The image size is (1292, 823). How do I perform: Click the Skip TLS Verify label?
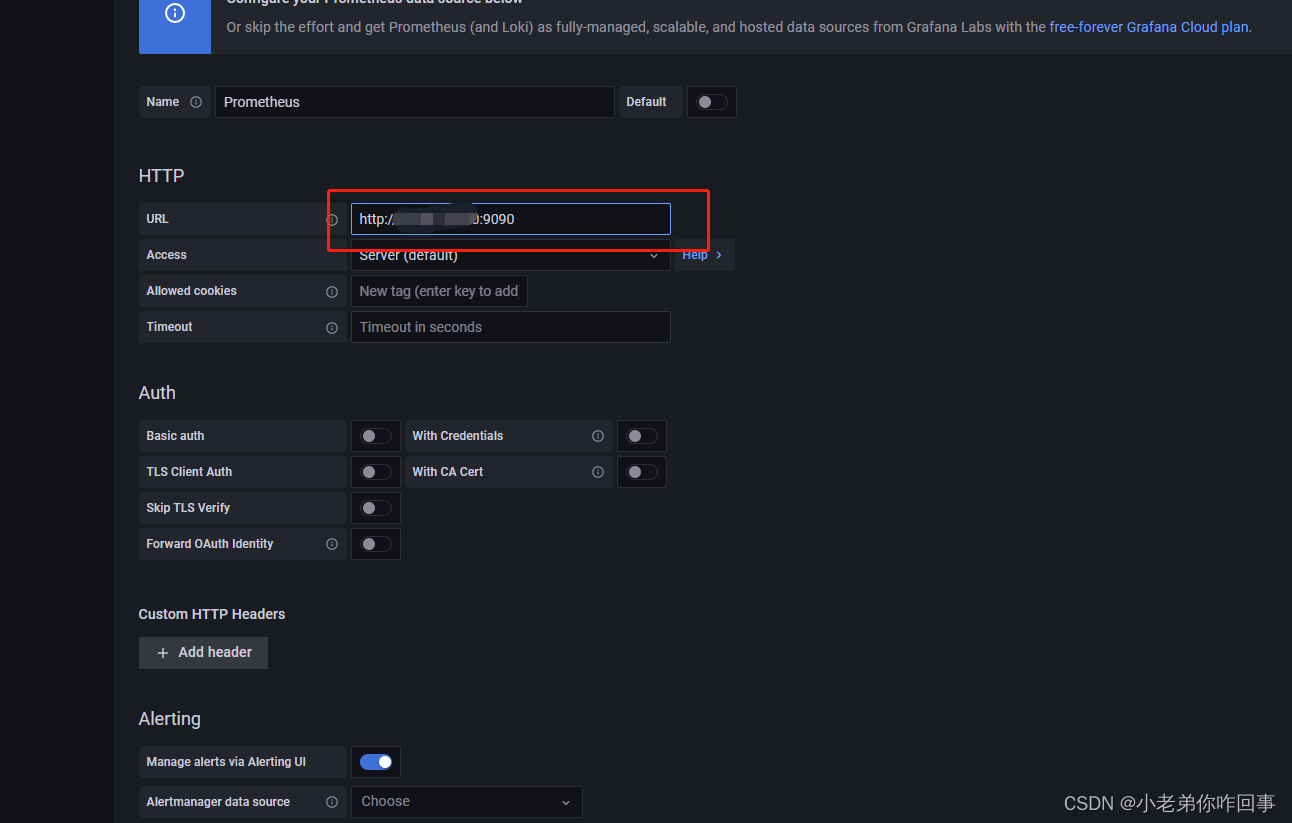188,508
